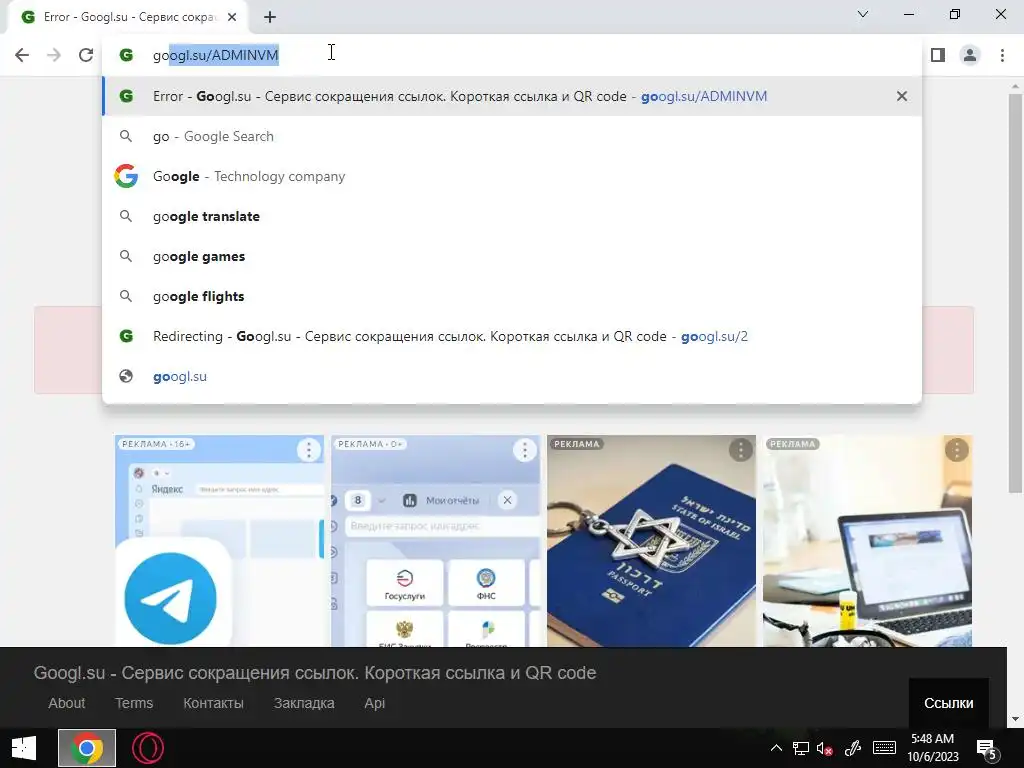Click the page vertical scrollbar thumb

click(1016, 293)
